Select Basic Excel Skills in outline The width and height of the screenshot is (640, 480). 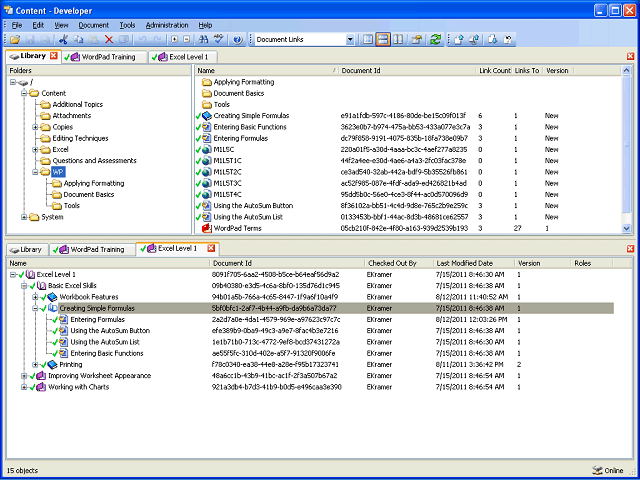[72, 286]
